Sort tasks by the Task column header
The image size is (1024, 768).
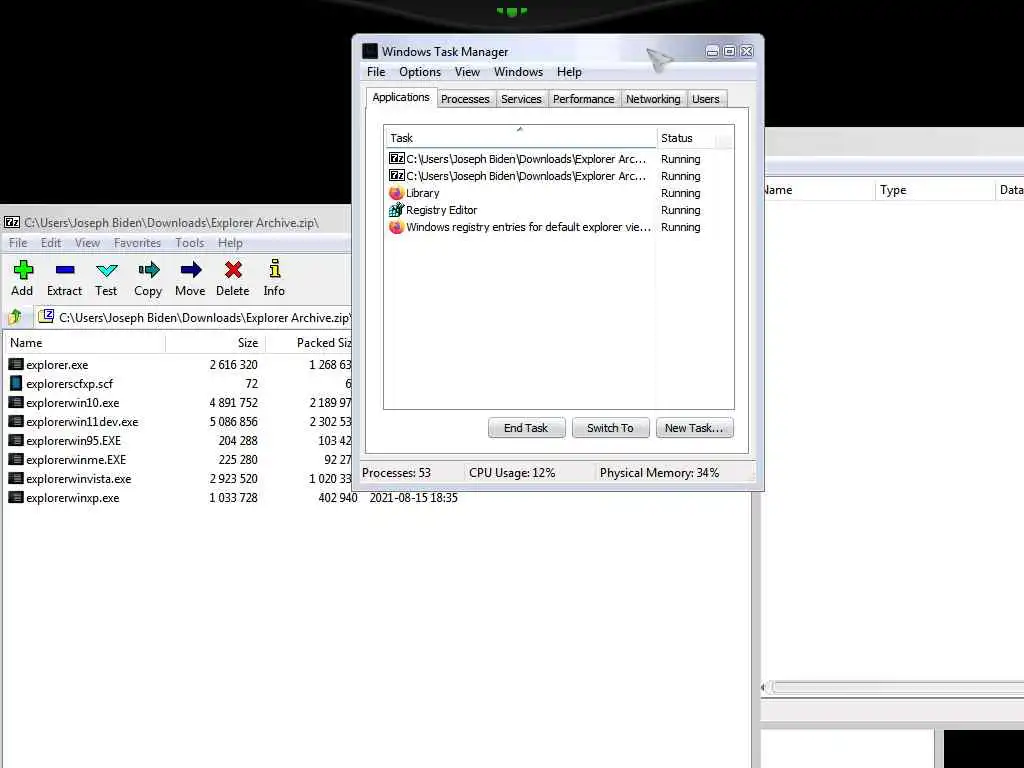[x=520, y=138]
